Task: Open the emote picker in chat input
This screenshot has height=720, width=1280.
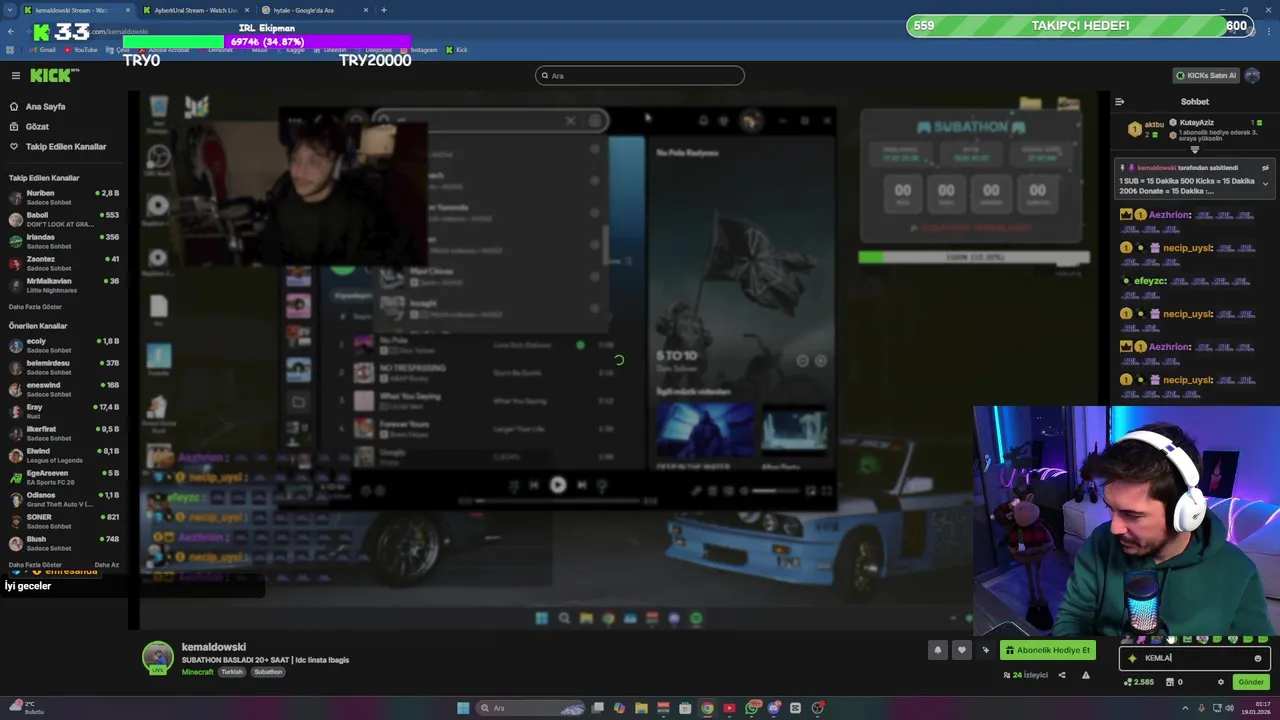Action: (1258, 658)
